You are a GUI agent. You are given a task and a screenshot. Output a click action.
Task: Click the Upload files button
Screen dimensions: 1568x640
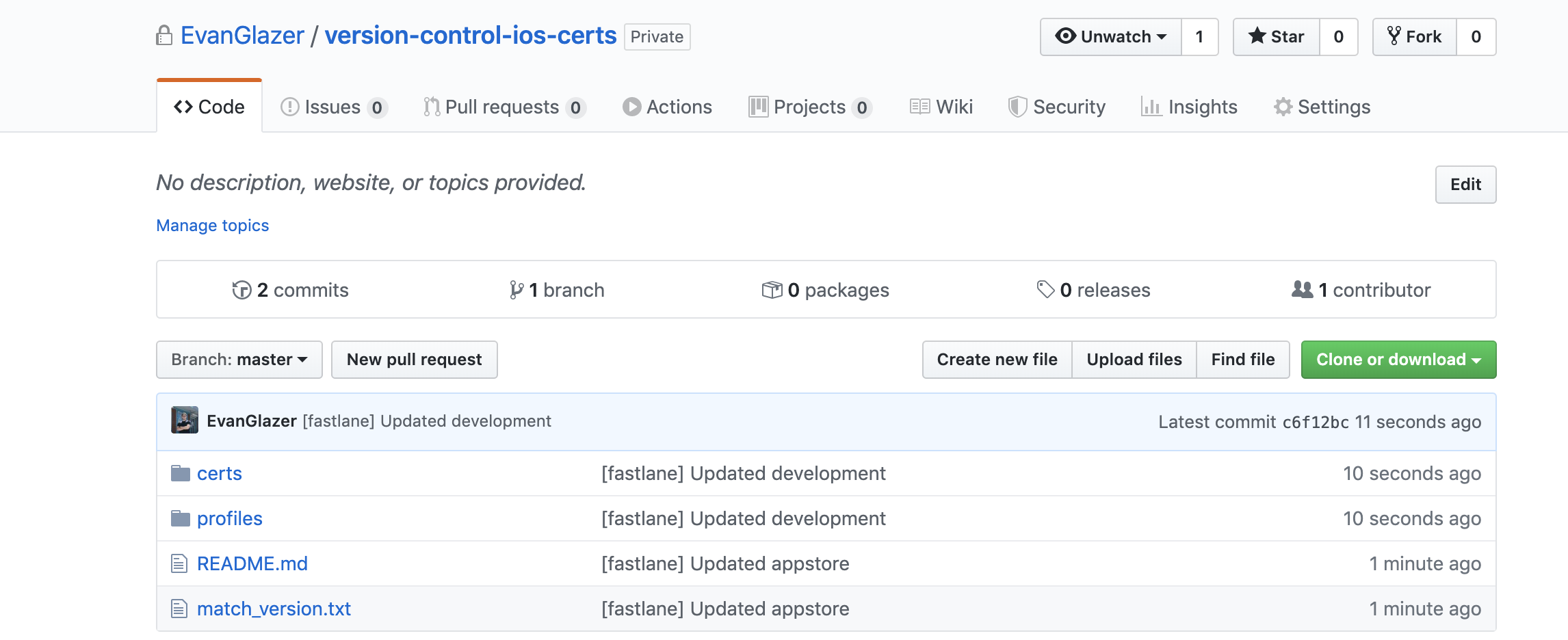click(1134, 360)
